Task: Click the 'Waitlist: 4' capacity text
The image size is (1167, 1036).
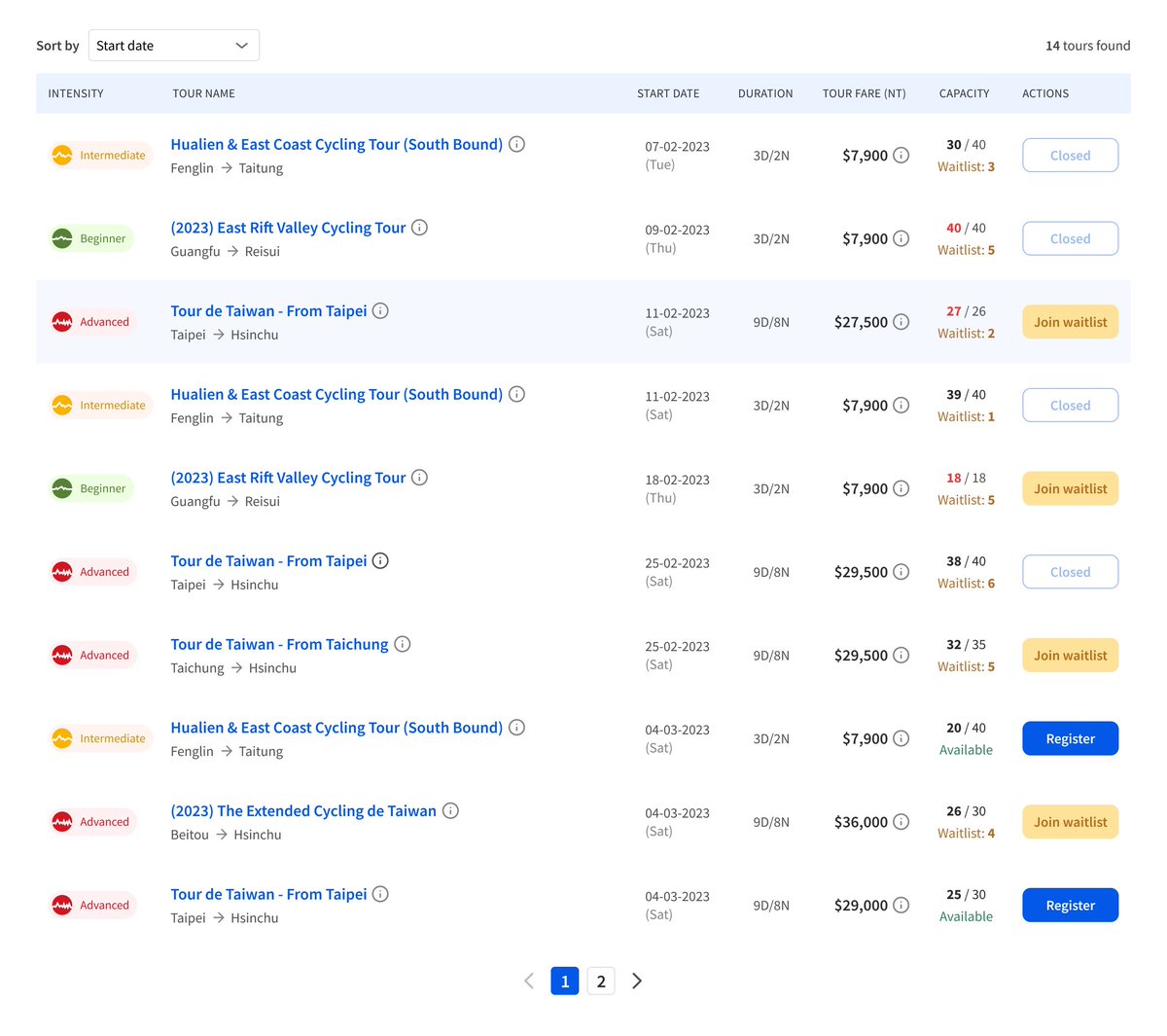Action: pos(966,833)
